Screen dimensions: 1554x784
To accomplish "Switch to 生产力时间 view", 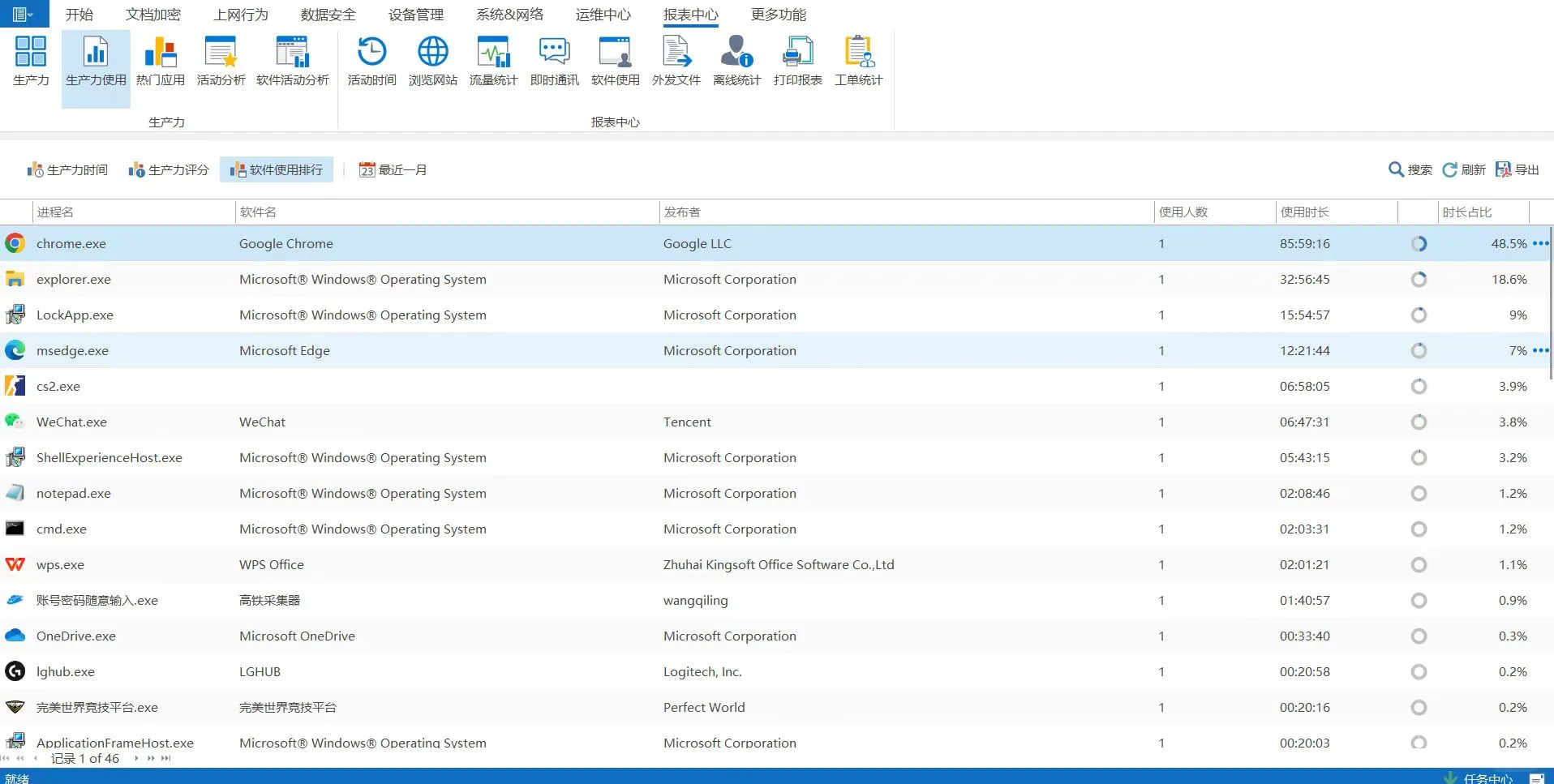I will (x=68, y=169).
